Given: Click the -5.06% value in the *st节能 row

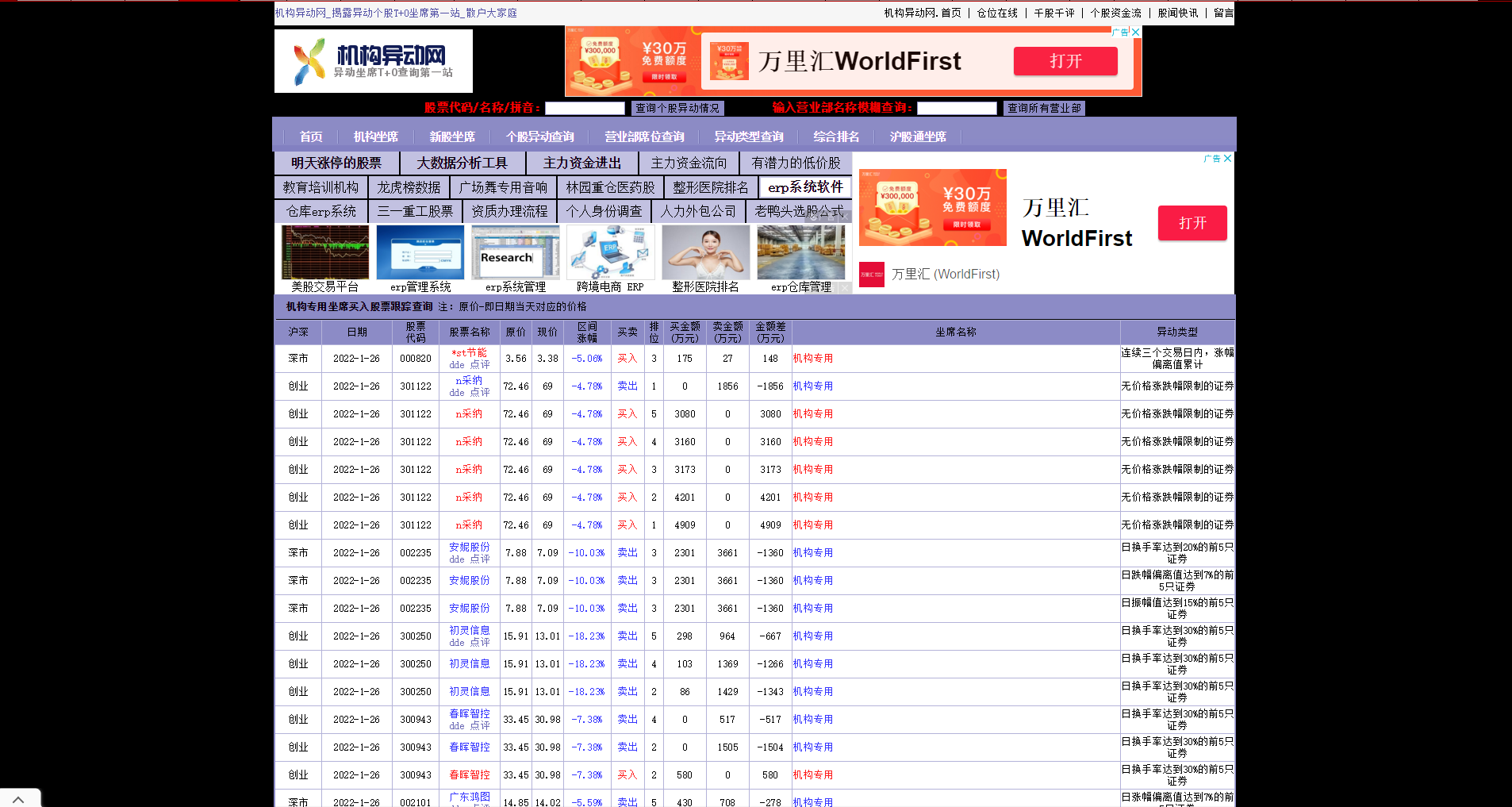Looking at the screenshot, I should click(587, 359).
